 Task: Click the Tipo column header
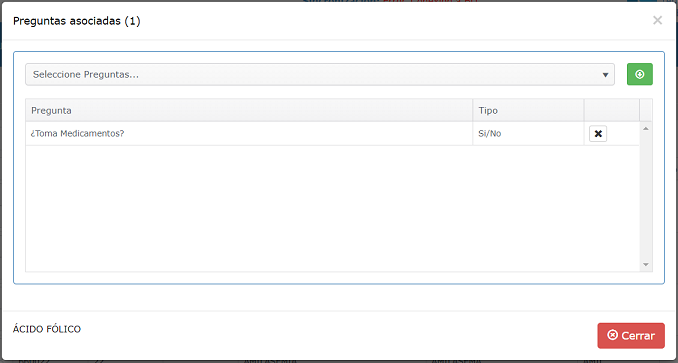[528, 110]
